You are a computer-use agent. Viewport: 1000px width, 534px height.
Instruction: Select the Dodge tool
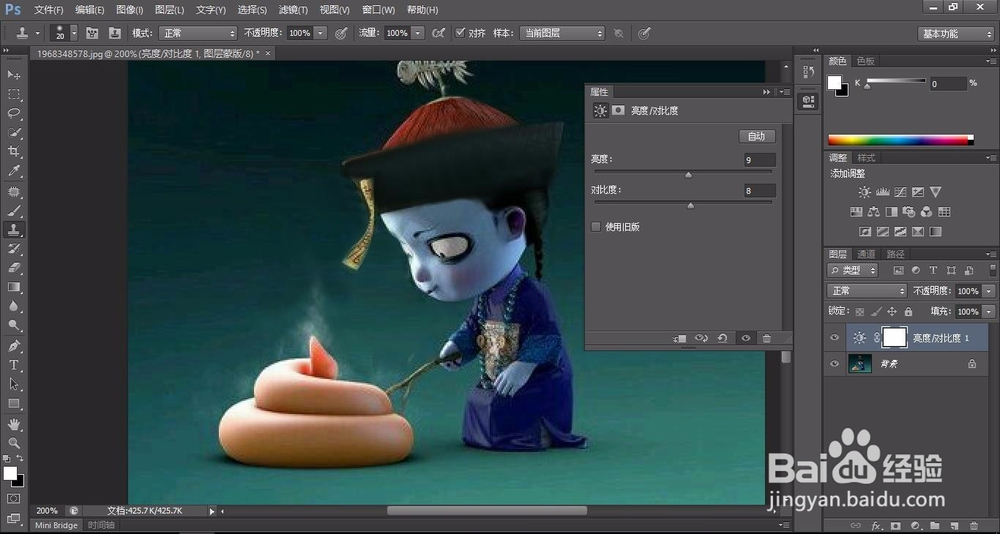(x=13, y=325)
